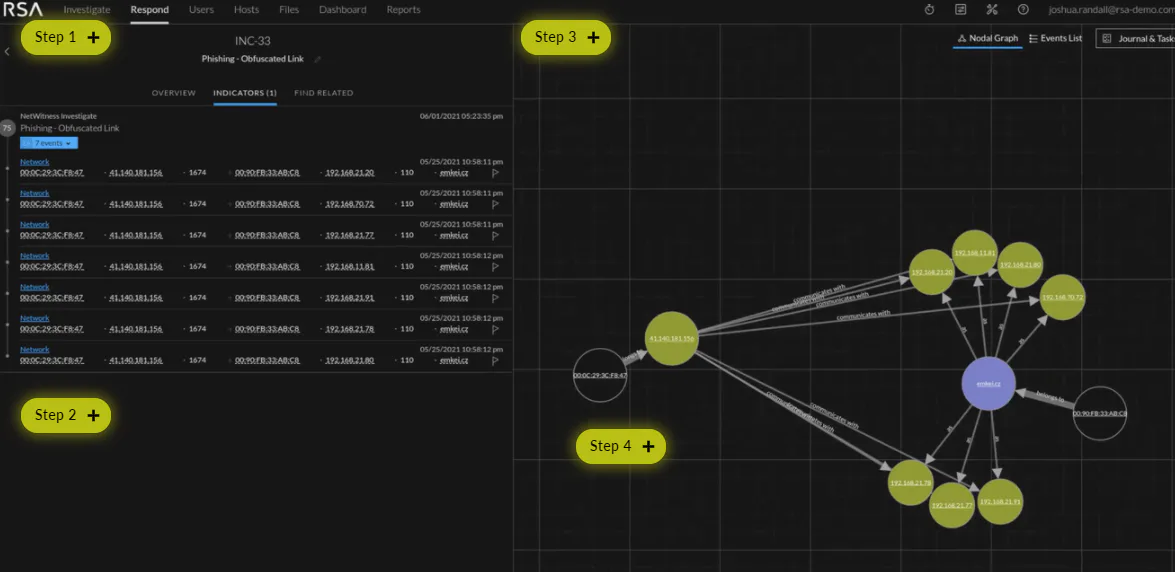Click the RSA logo
Screen dimensions: 1175x572
tap(22, 10)
